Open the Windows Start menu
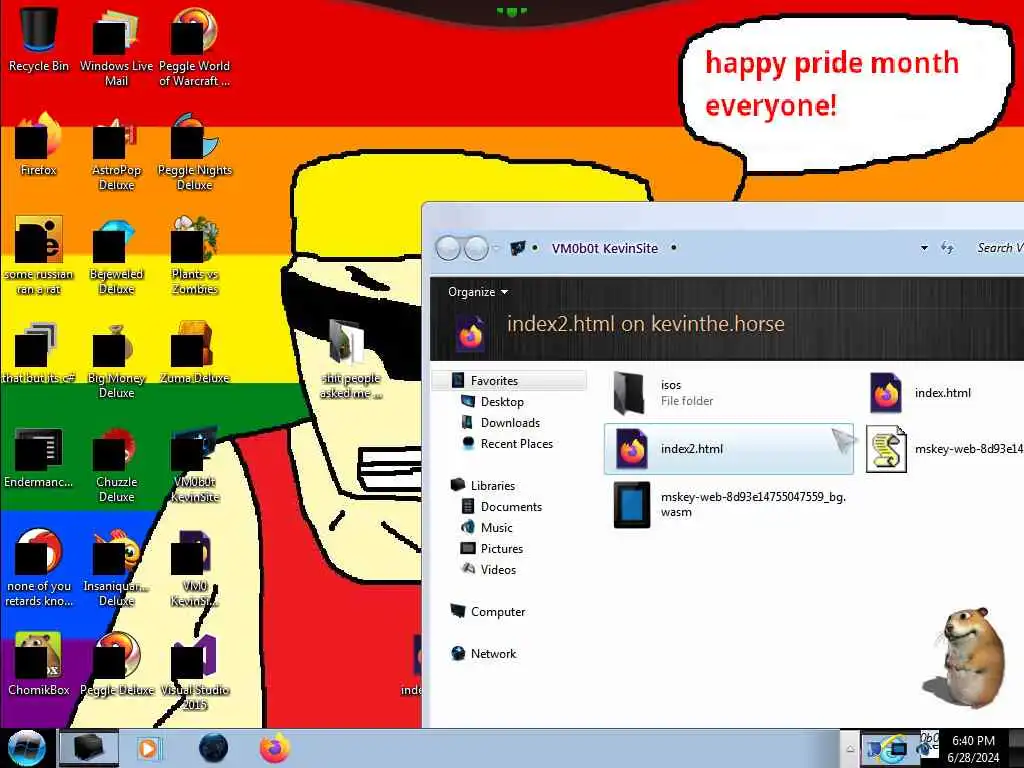 click(27, 748)
